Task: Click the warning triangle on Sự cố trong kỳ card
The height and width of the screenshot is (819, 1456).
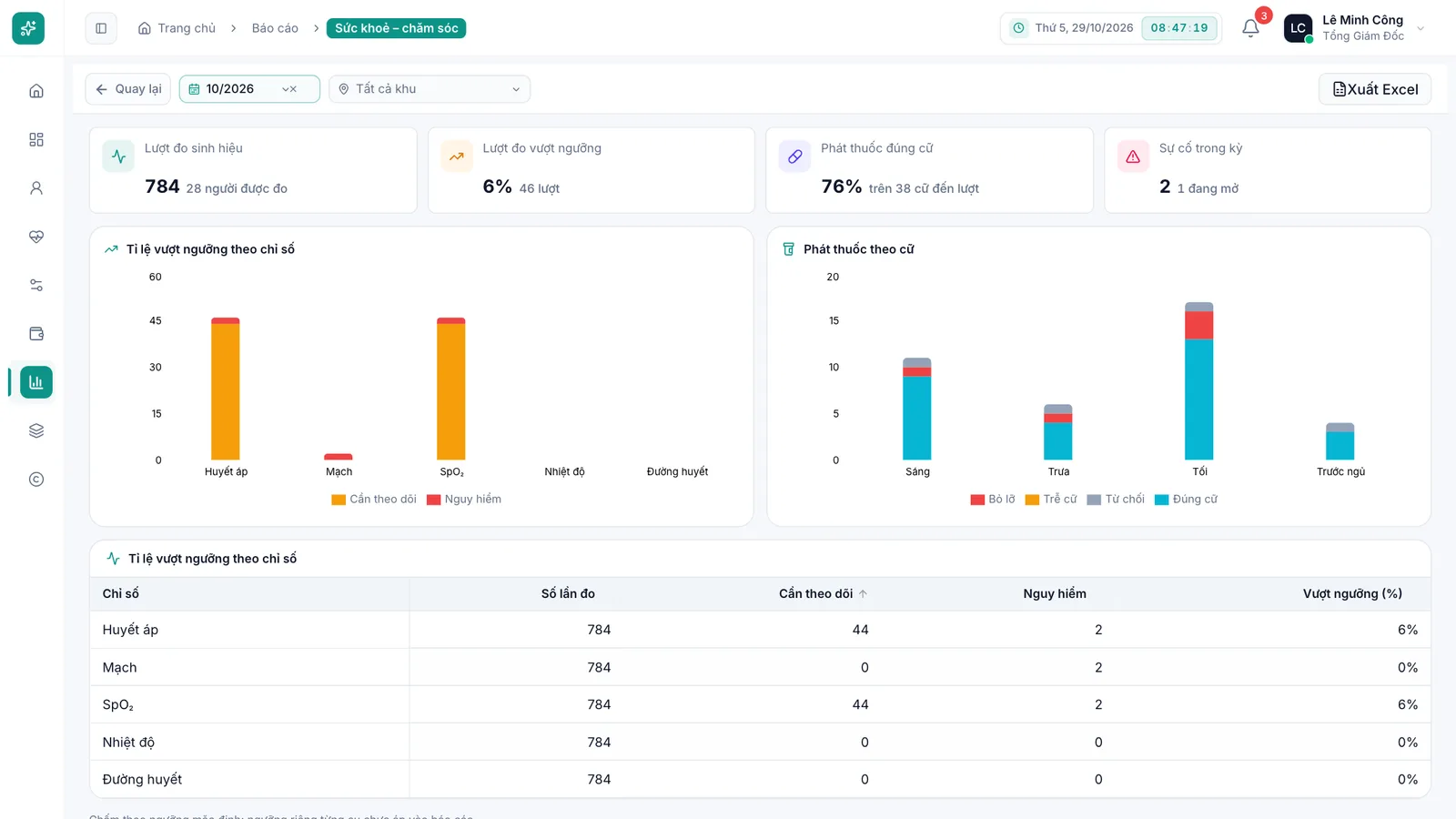Action: pos(1133,157)
